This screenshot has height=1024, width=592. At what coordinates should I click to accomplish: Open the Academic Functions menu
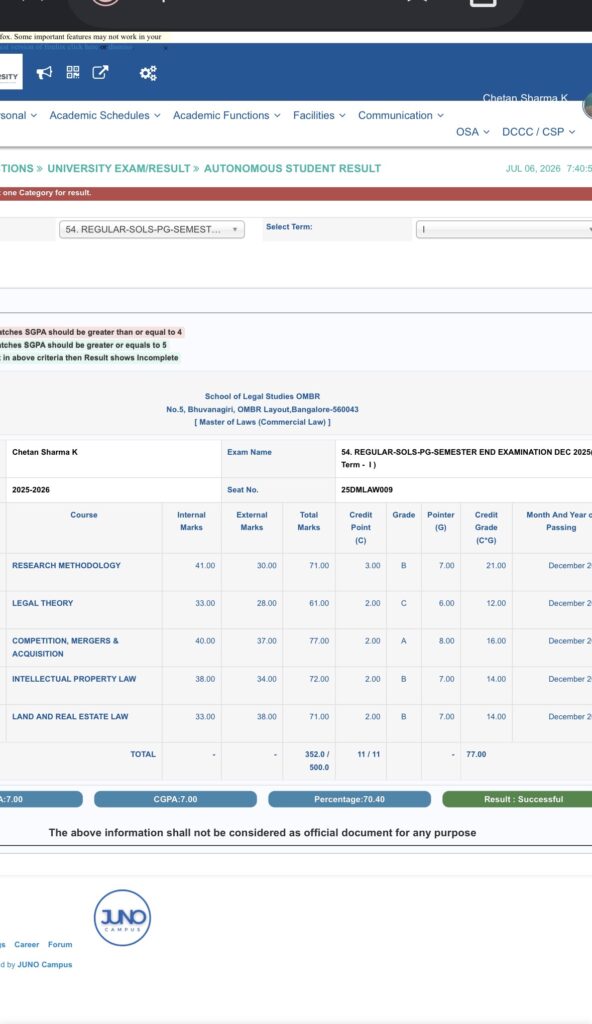pyautogui.click(x=227, y=115)
